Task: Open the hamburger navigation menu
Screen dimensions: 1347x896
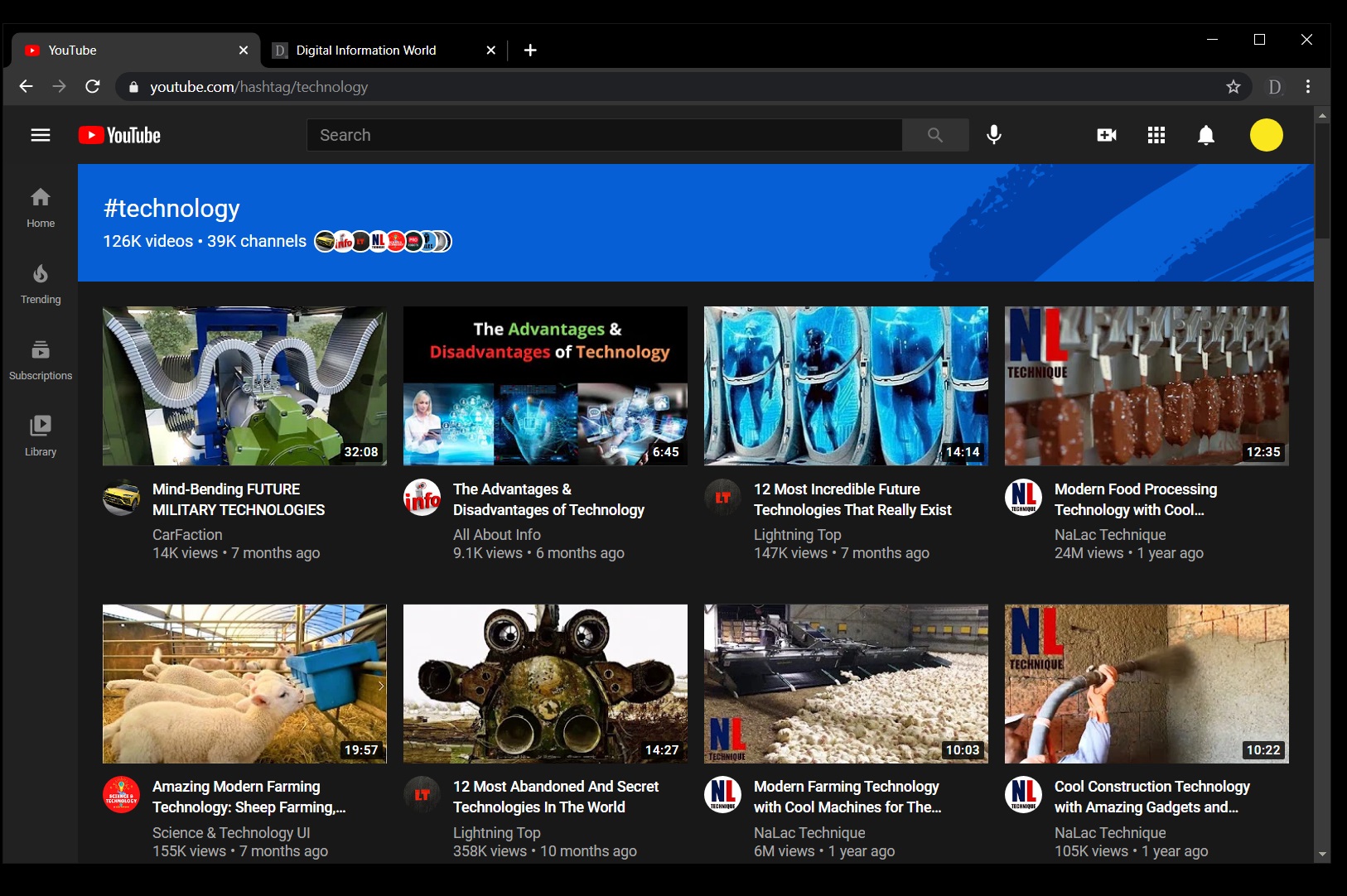Action: coord(40,135)
